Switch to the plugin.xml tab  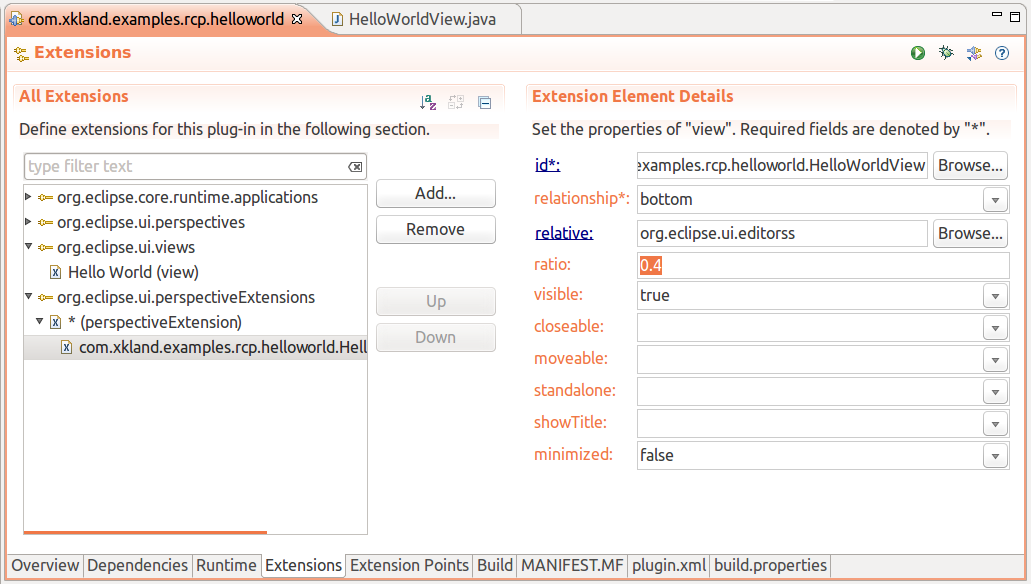[669, 566]
